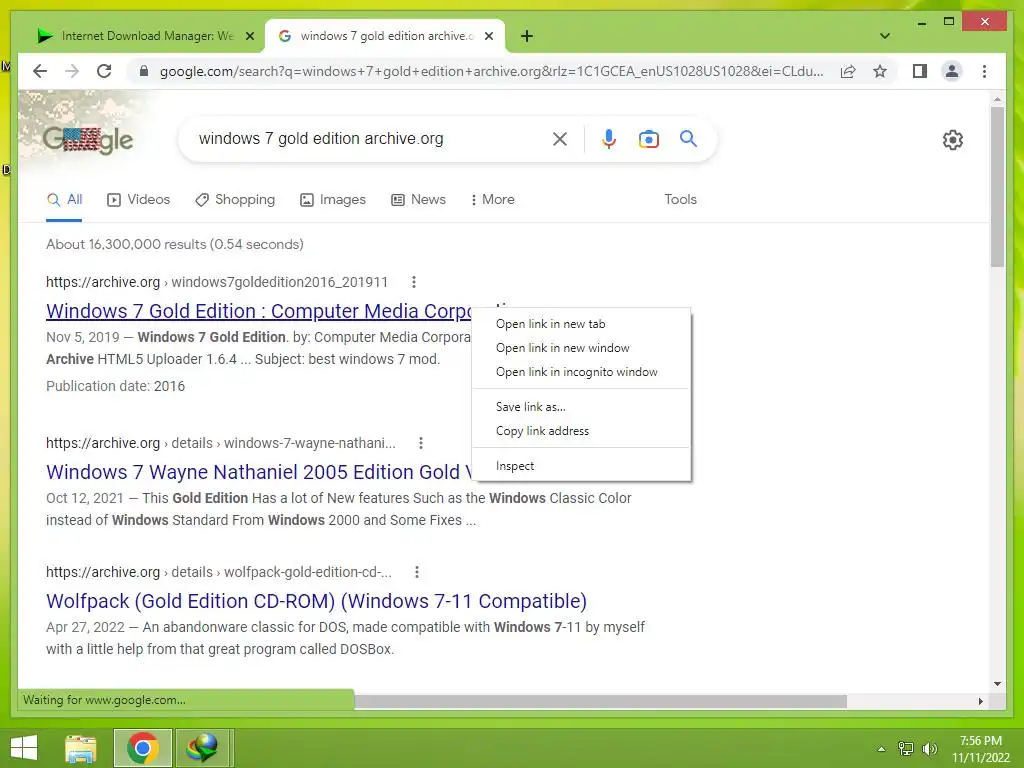Search by image with camera icon

point(648,139)
